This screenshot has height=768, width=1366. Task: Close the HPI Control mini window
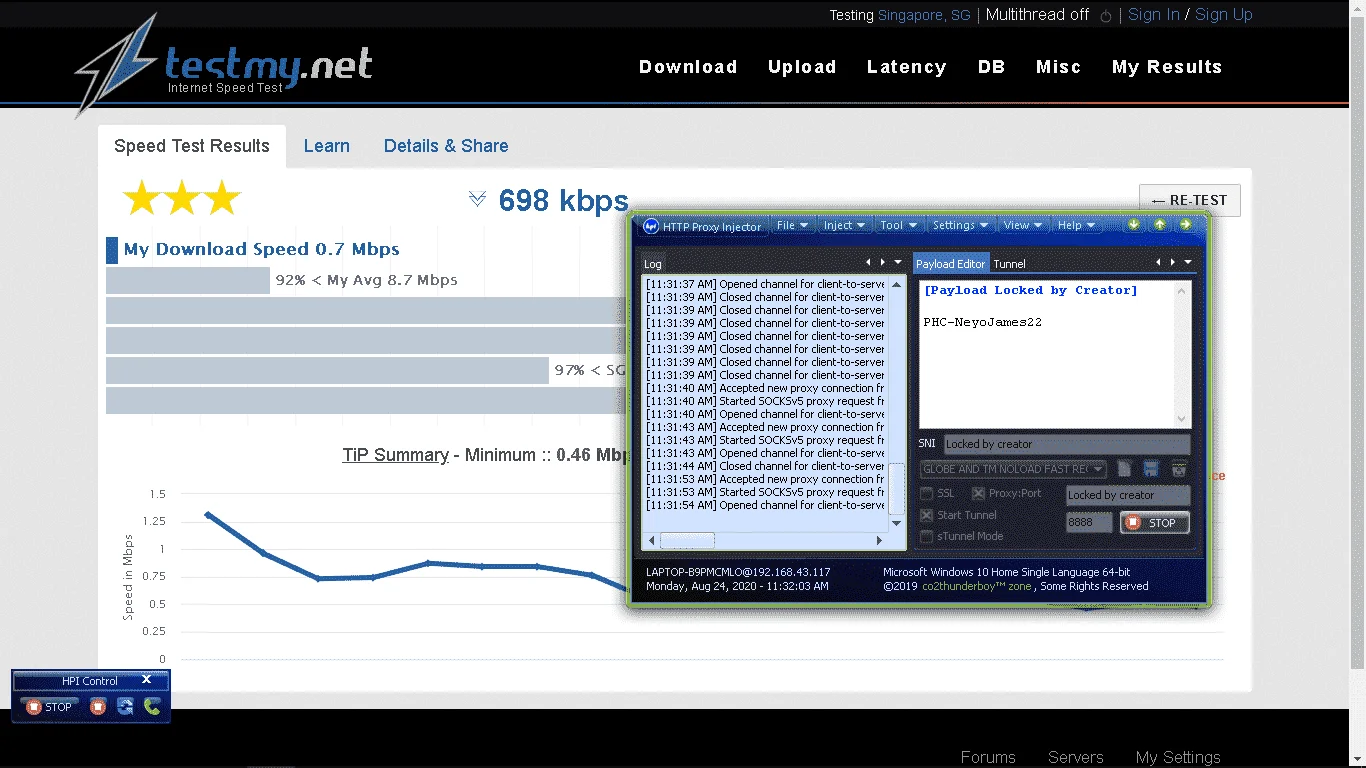(146, 680)
